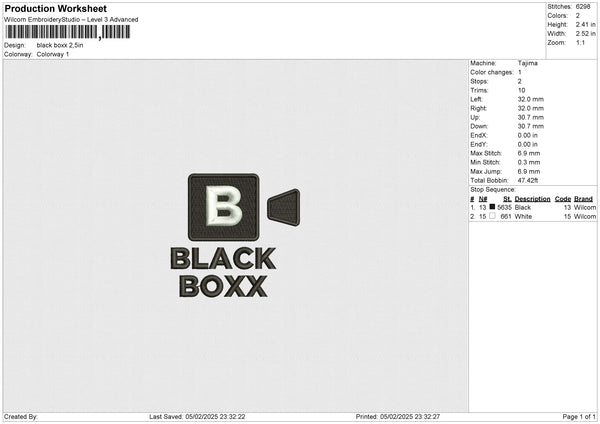
Task: Click the Height value 2.41 in
Action: coord(585,24)
